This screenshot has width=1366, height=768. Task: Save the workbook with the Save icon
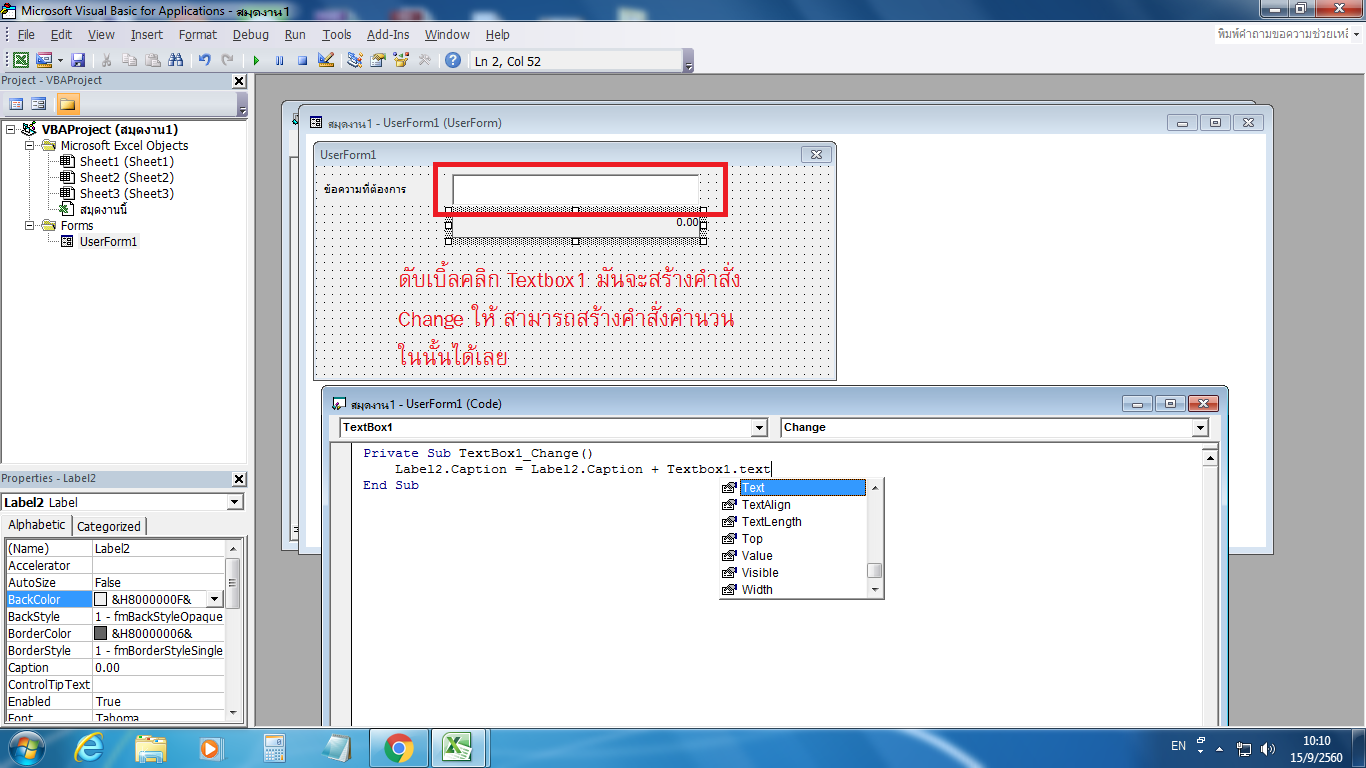tap(77, 61)
